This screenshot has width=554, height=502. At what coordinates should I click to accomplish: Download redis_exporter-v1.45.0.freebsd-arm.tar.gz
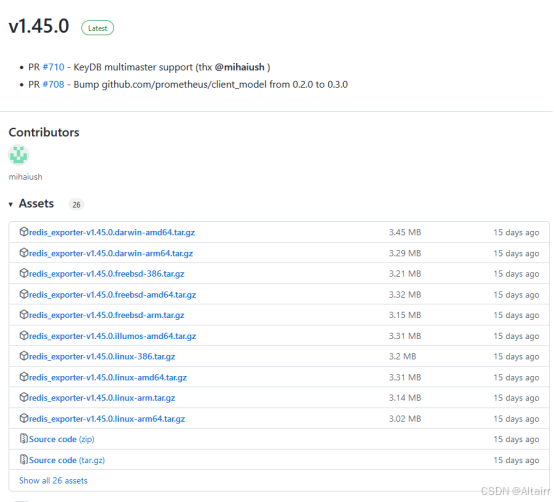107,315
